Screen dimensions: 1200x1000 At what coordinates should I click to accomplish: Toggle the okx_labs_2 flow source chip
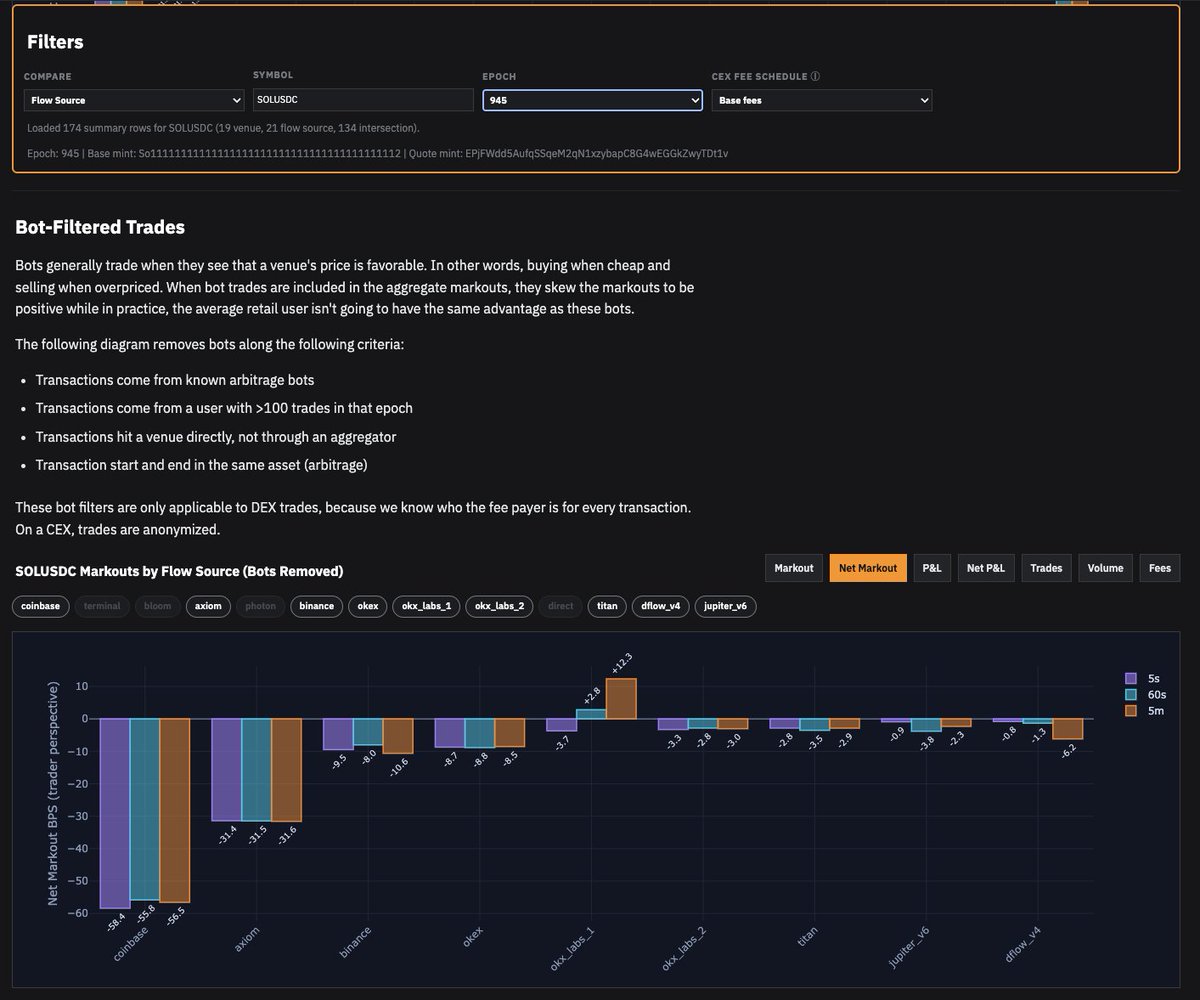click(x=499, y=606)
